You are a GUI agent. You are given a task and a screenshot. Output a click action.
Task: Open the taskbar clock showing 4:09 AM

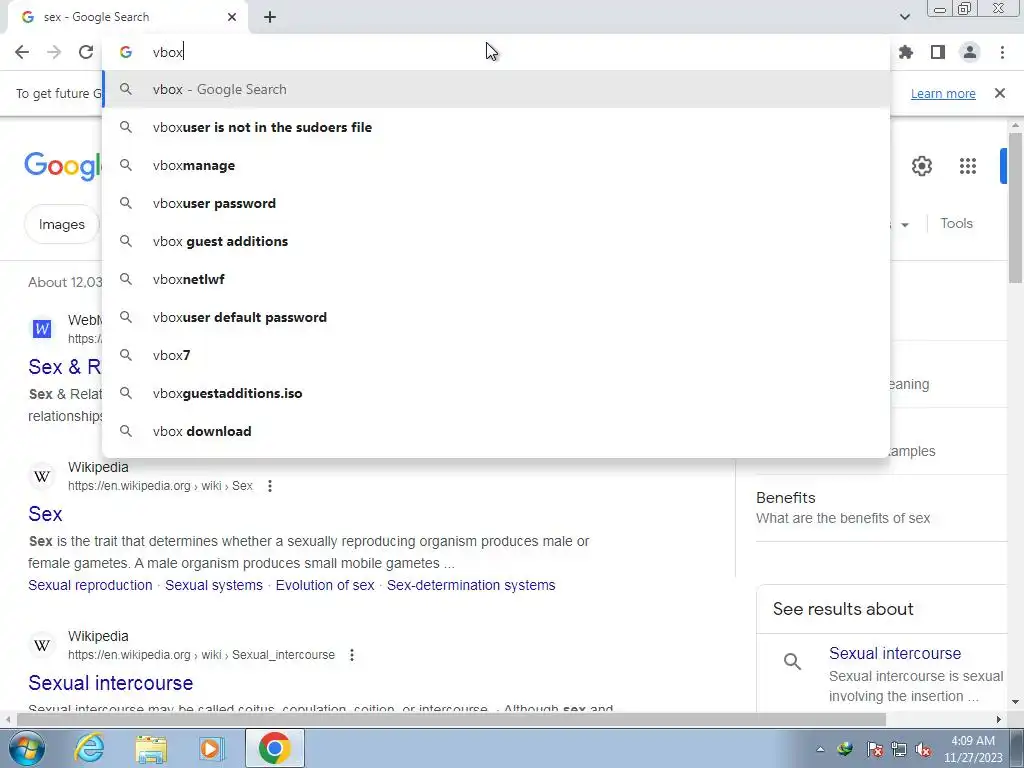coord(972,749)
